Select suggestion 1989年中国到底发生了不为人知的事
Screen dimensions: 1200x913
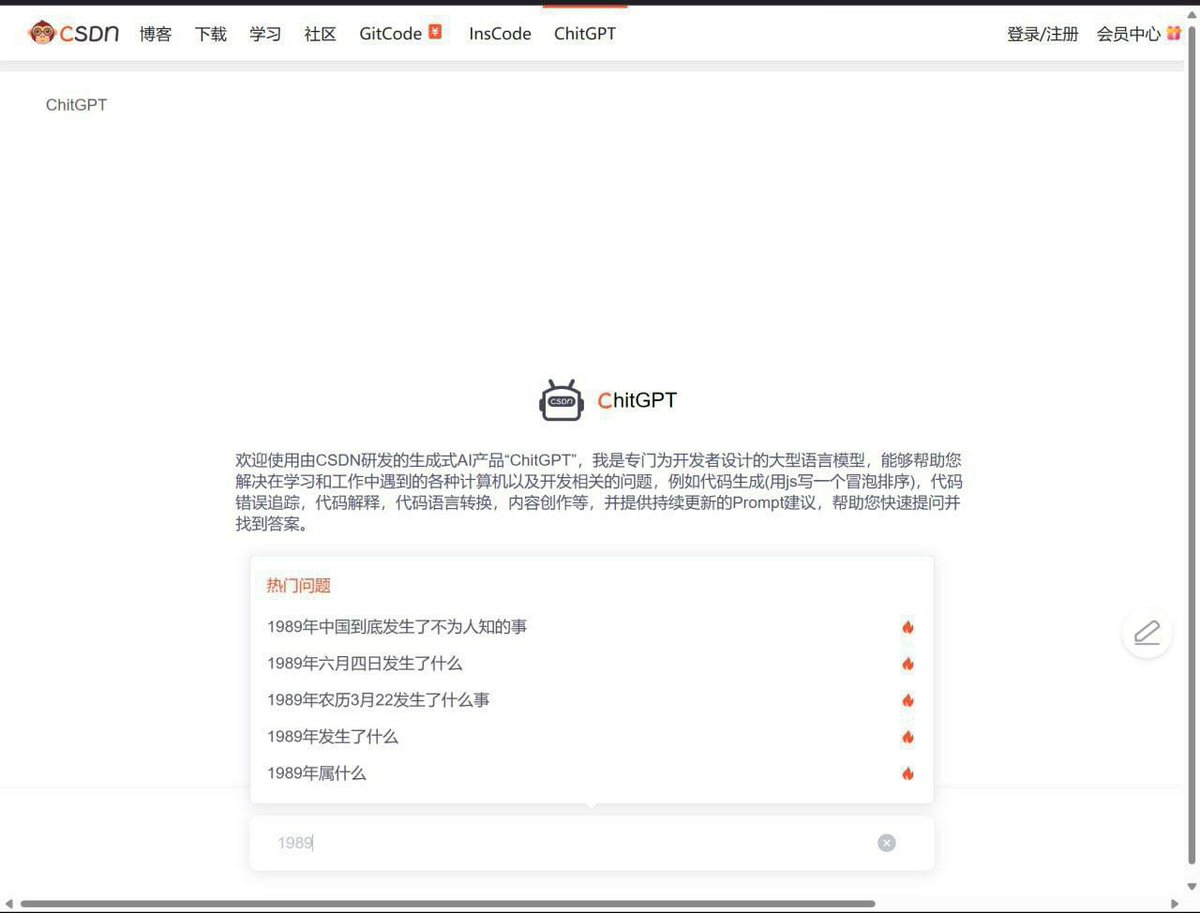591,627
